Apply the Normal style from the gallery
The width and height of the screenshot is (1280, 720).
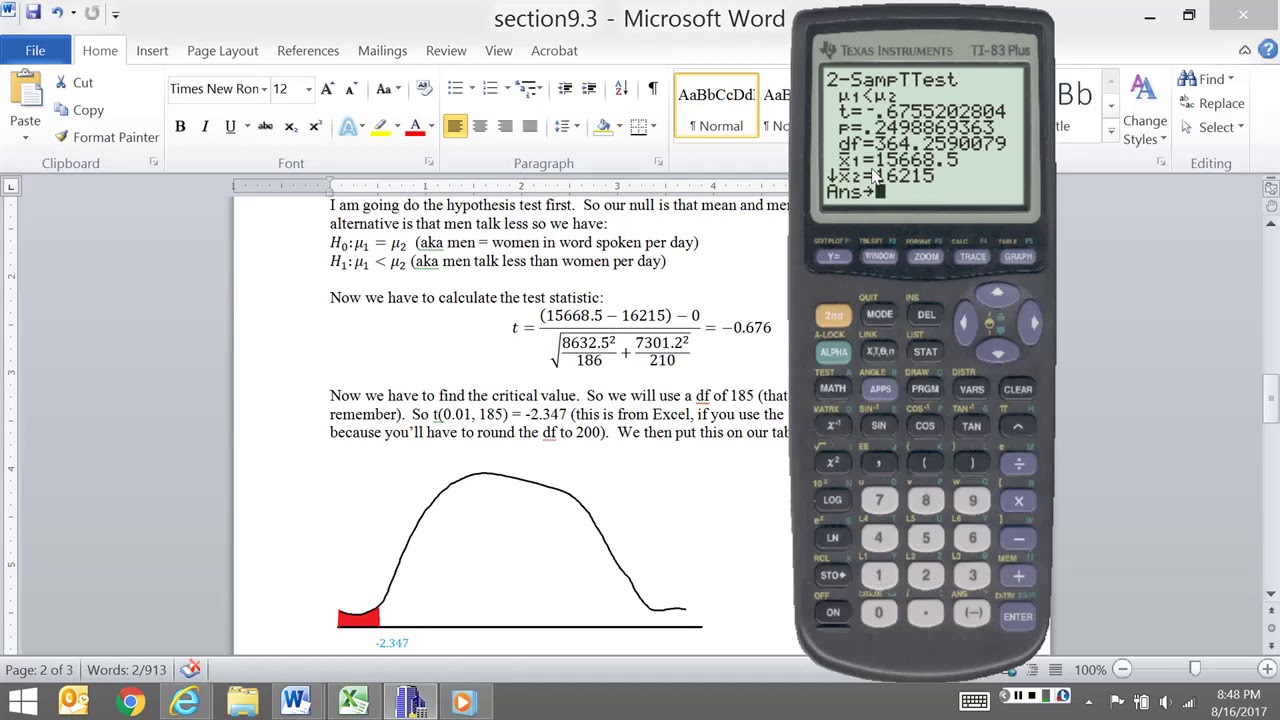click(x=716, y=106)
